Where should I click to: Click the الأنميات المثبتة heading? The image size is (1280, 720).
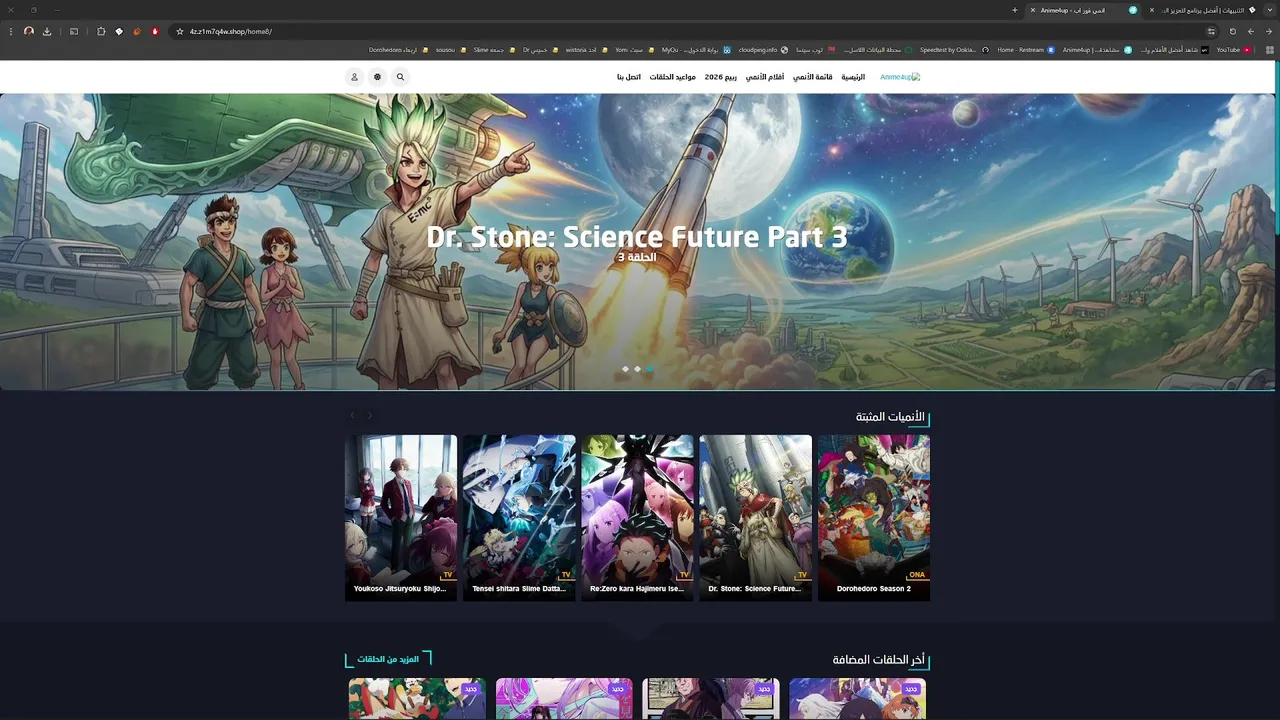click(x=890, y=416)
